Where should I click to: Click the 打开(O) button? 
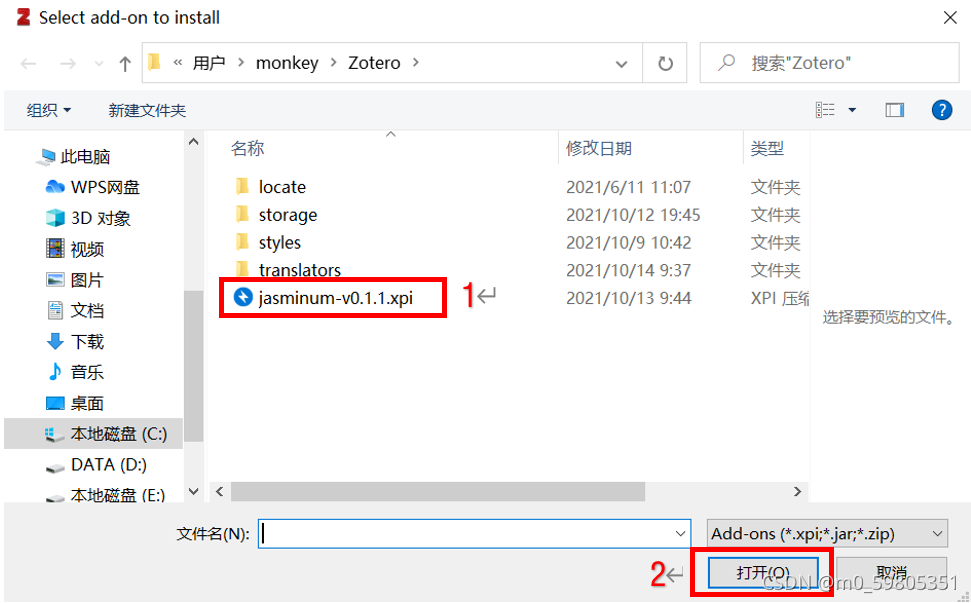point(763,573)
